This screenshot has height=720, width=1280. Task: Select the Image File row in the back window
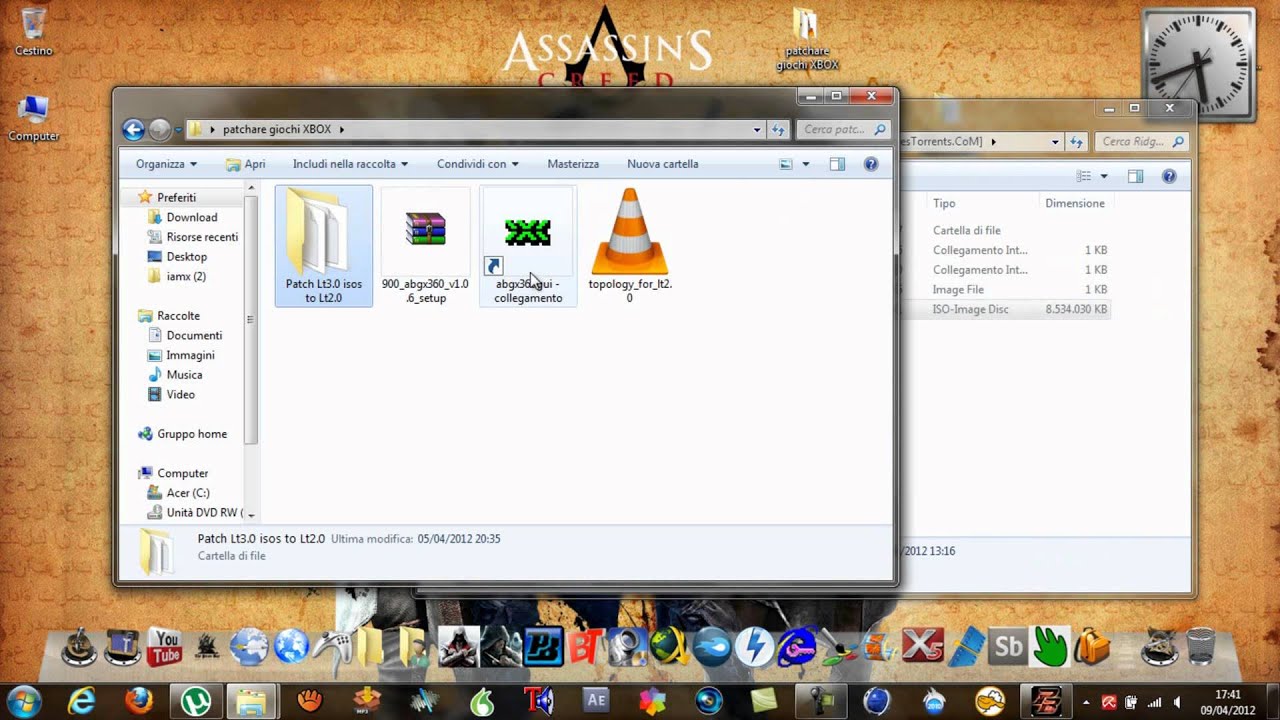coord(1005,289)
